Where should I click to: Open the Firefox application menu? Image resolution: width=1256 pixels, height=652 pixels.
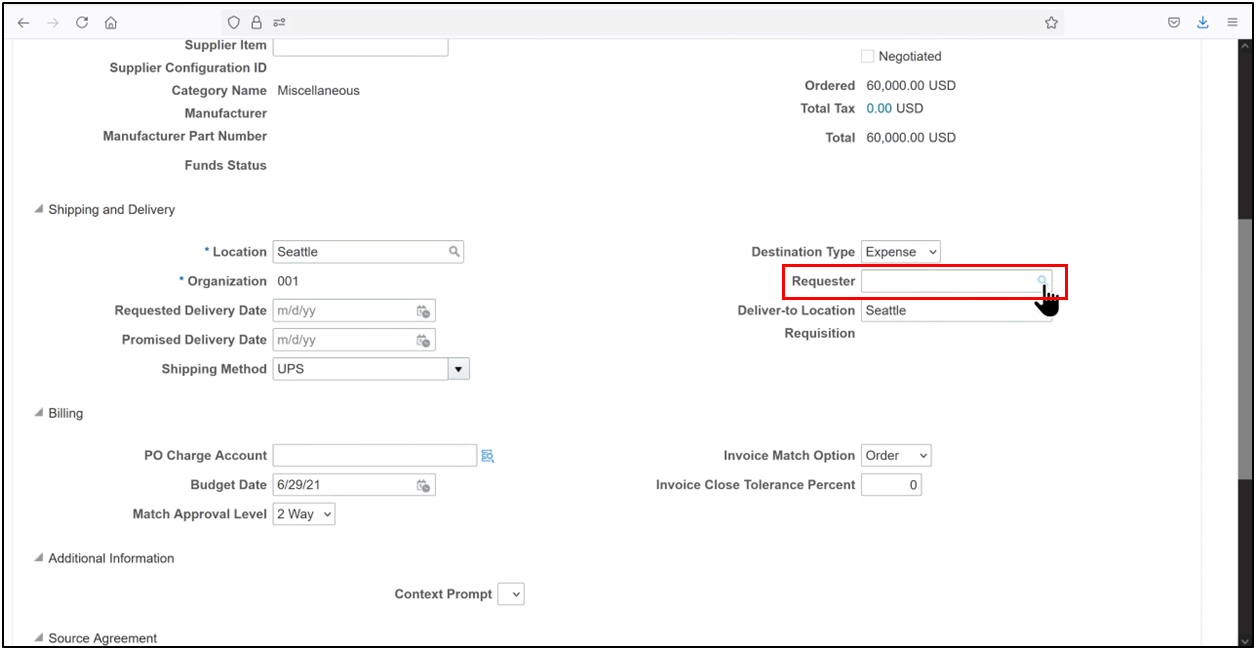pyautogui.click(x=1232, y=22)
